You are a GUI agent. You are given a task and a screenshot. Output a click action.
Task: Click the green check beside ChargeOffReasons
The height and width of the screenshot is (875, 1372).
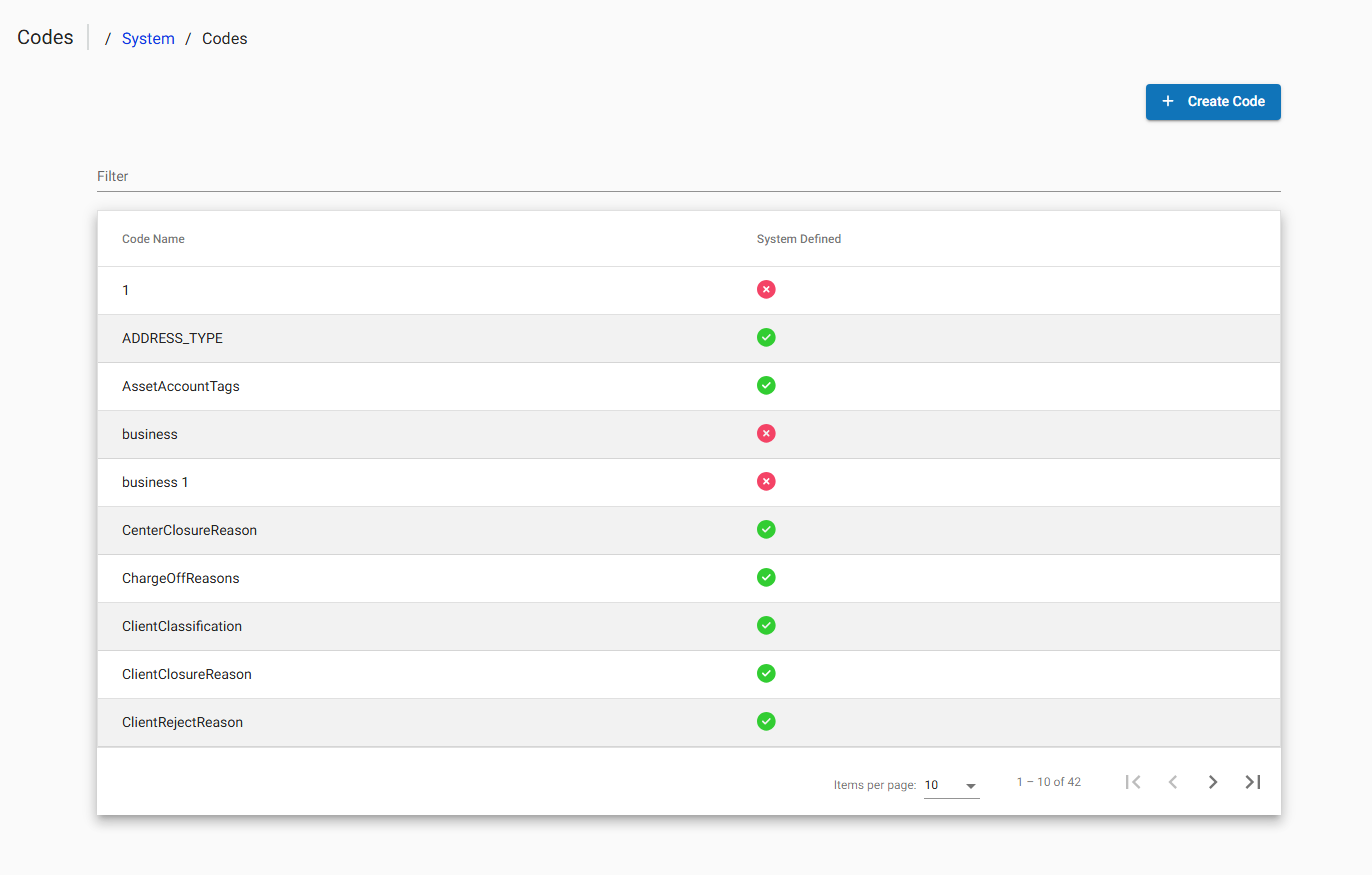pos(766,577)
